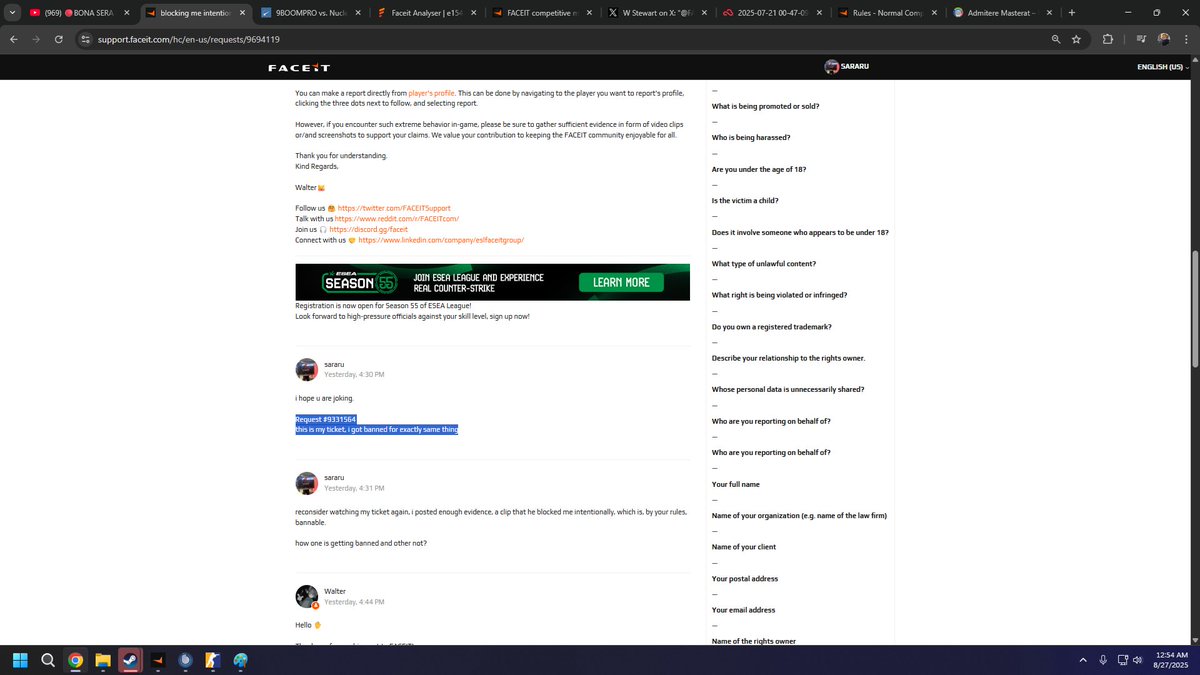This screenshot has width=1200, height=675.
Task: Open the ENGLISH (US) language dropdown
Action: 1163,67
